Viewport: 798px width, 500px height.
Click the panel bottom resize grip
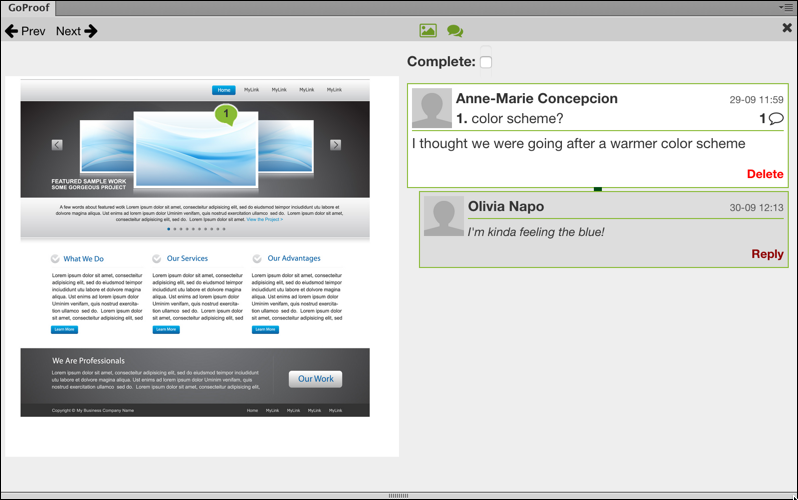(x=398, y=495)
